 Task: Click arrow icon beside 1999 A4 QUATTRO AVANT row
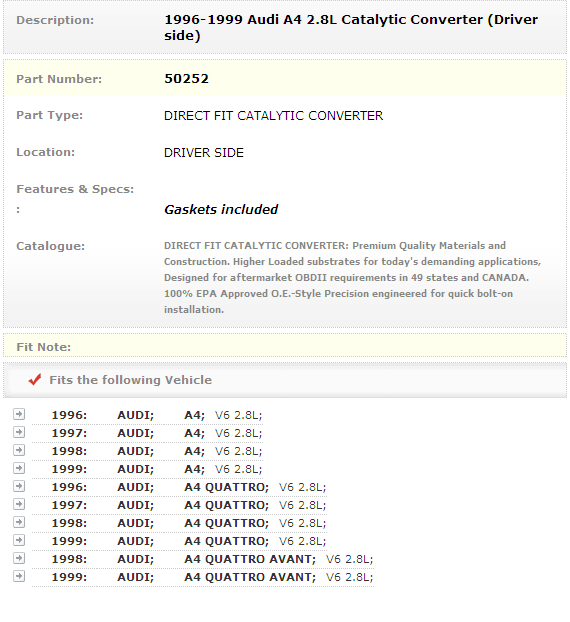(19, 576)
